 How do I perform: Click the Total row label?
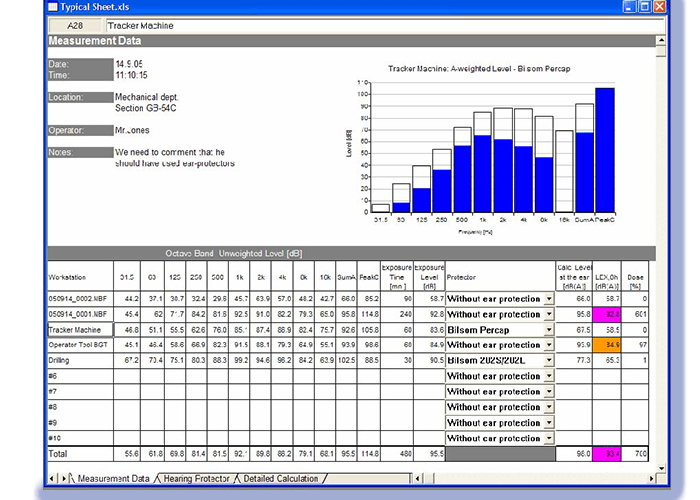pos(80,454)
